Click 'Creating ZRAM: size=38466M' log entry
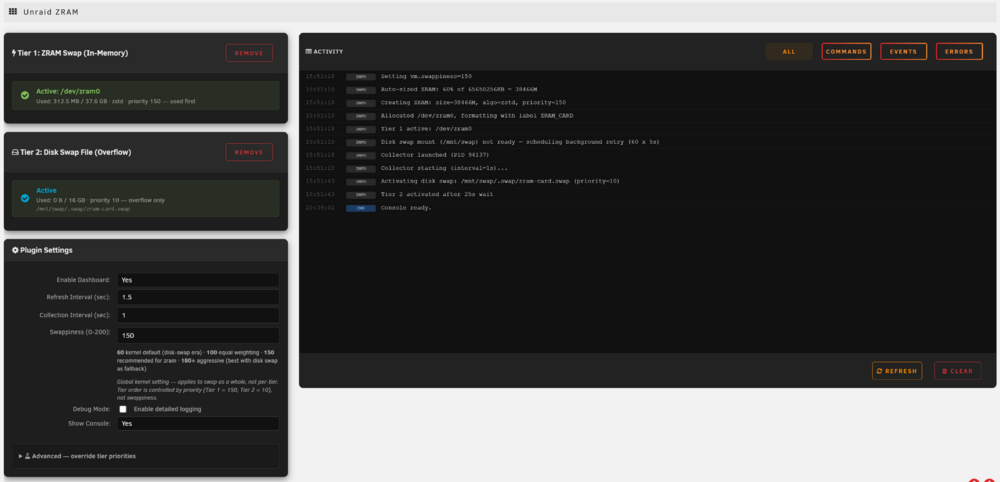The width and height of the screenshot is (1000, 482). (473, 103)
